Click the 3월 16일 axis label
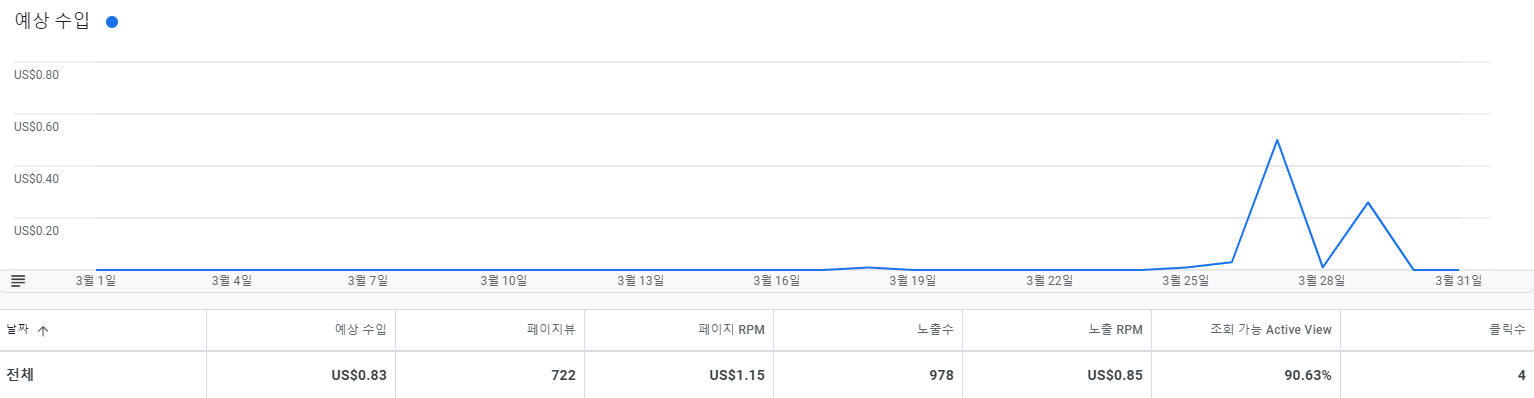 point(777,281)
